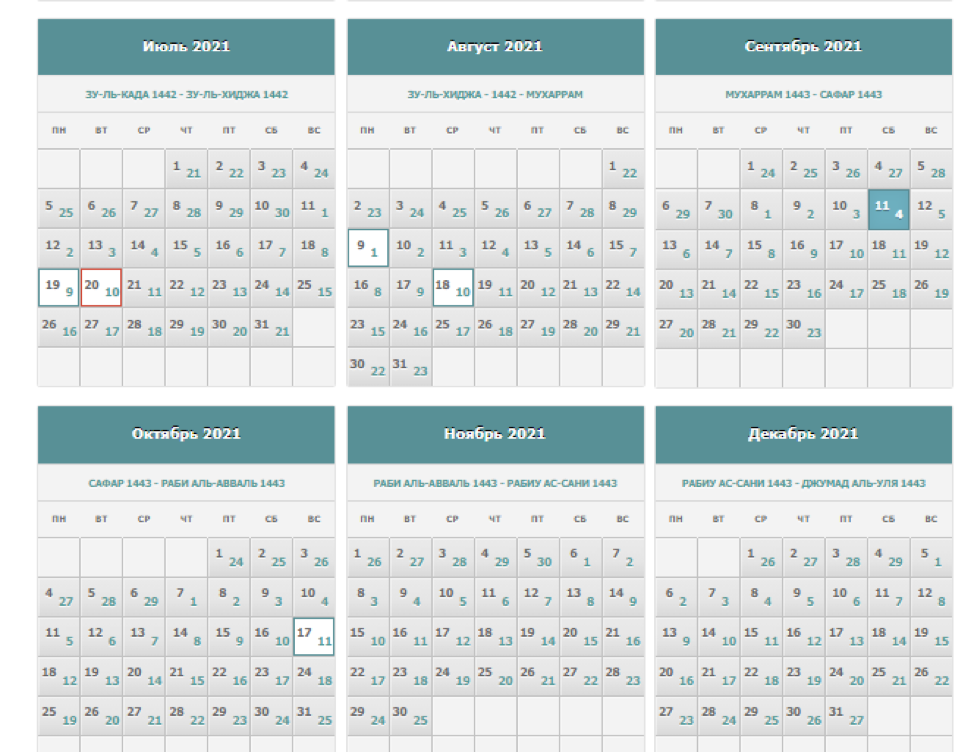Select July 20 outlined in red
The height and width of the screenshot is (752, 972).
(x=101, y=288)
